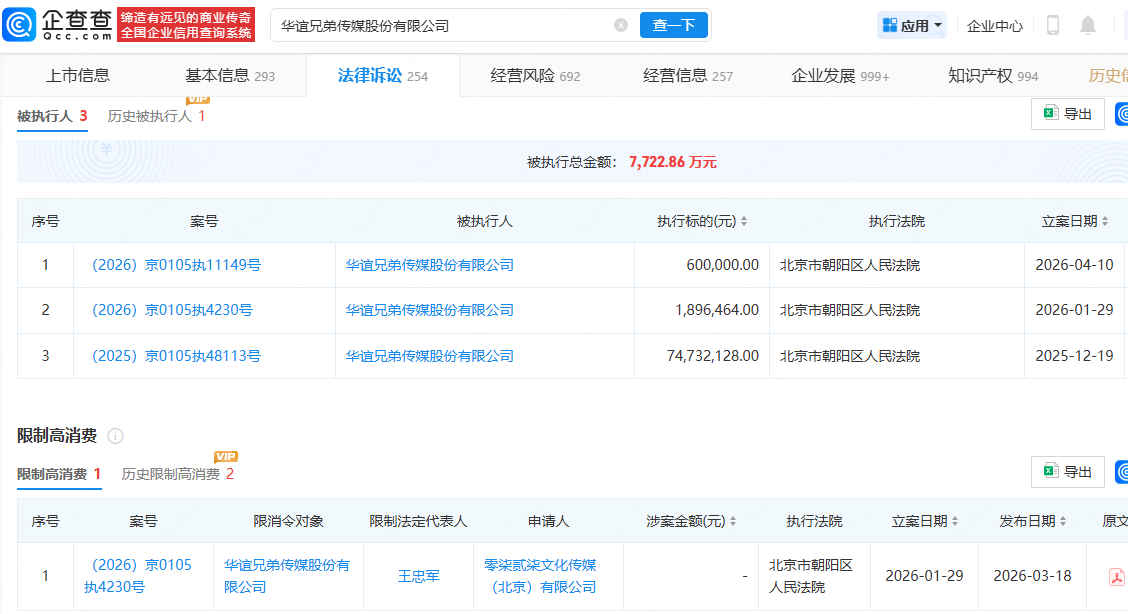Open case (2025) 京0105执48113号
The image size is (1128, 614).
click(176, 356)
